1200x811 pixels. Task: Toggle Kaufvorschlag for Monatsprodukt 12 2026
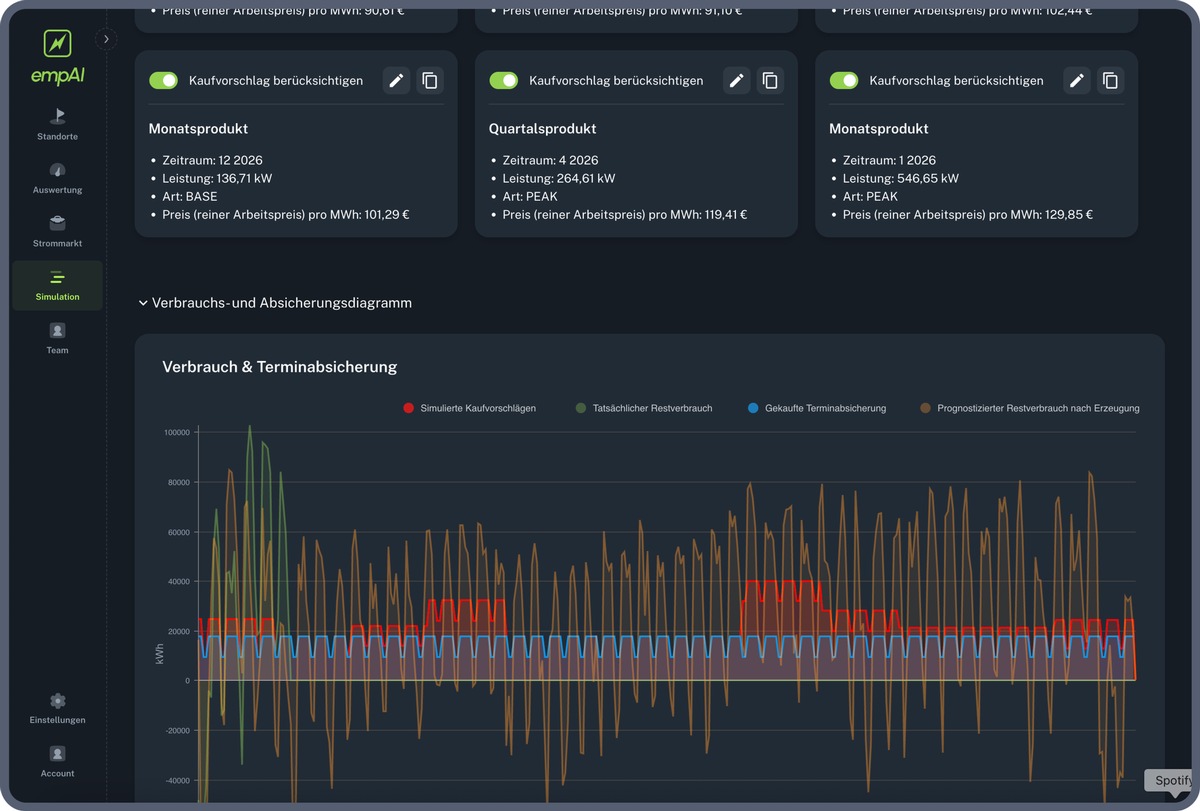point(163,81)
